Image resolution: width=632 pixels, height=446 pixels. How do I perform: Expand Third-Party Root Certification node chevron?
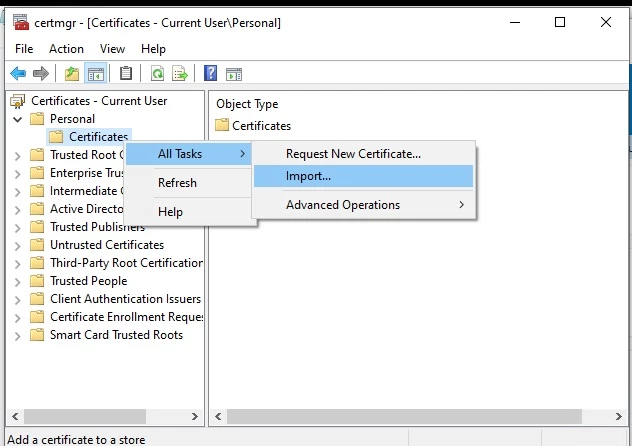pos(17,263)
